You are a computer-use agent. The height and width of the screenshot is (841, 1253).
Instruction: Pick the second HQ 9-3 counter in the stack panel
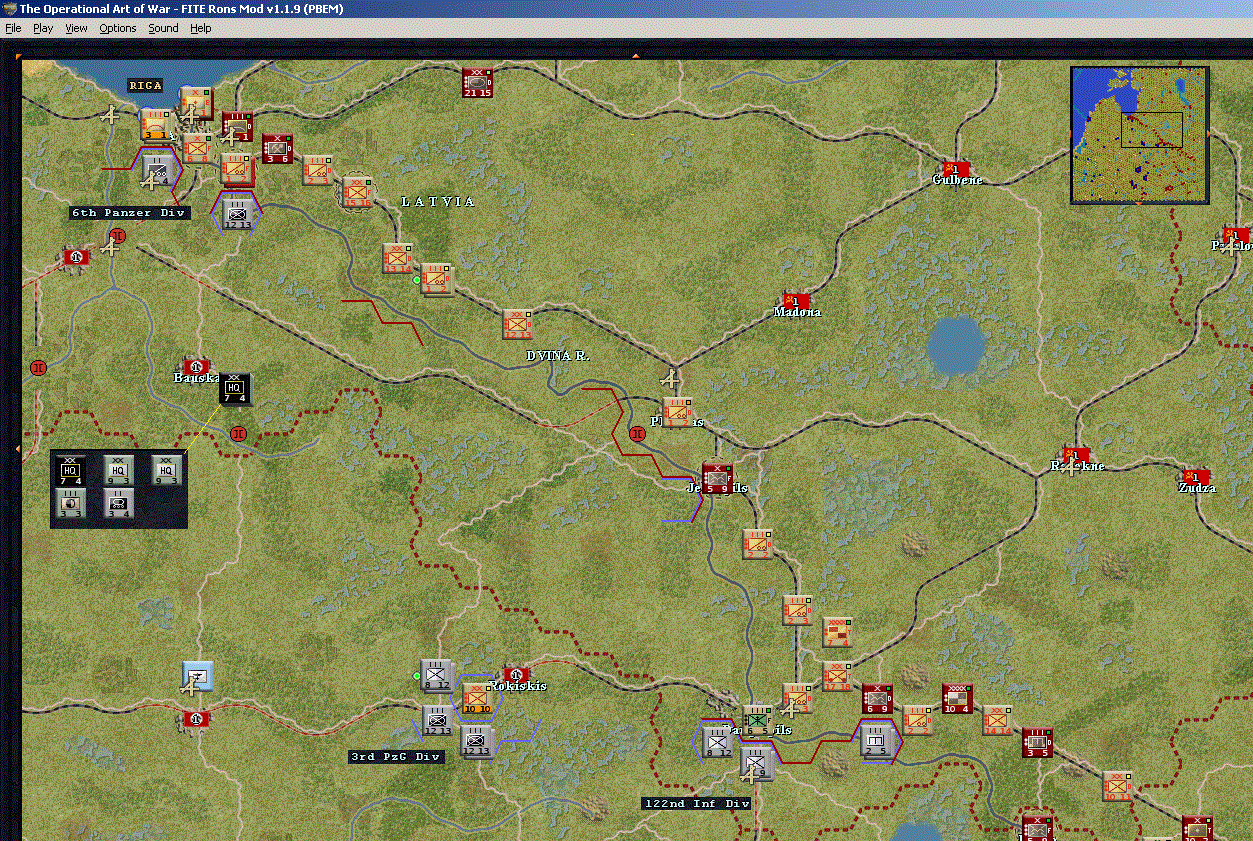167,470
